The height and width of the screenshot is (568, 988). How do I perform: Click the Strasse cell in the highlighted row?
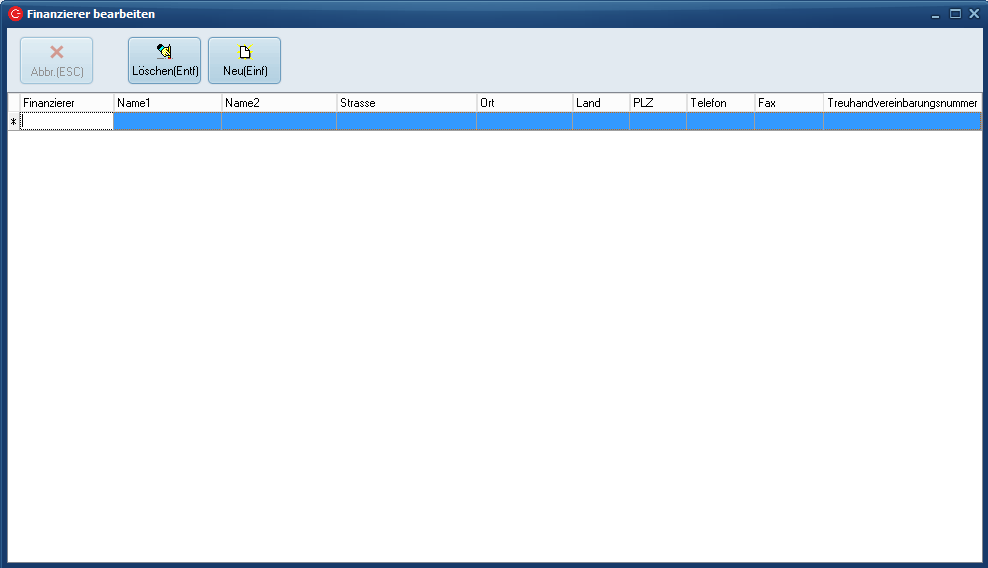pos(406,122)
